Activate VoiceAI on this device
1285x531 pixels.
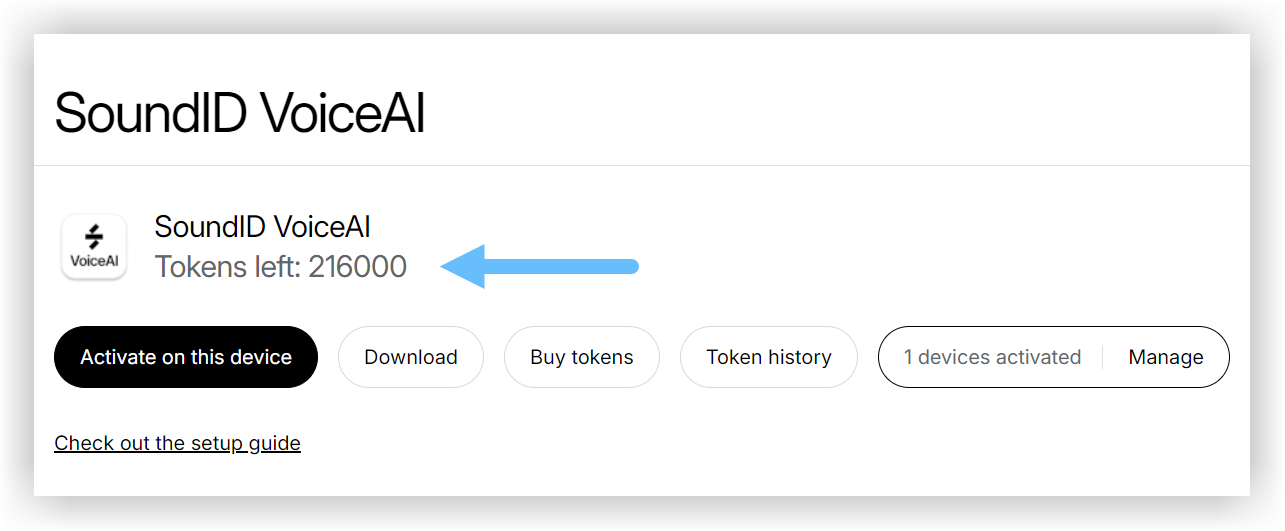tap(186, 357)
